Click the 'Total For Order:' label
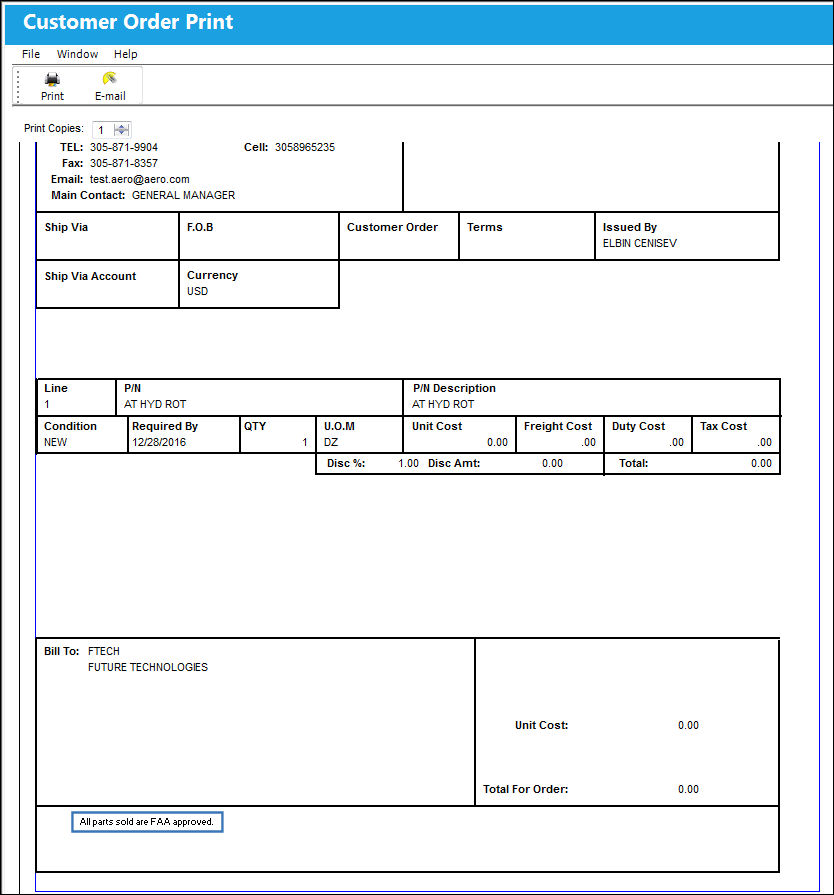This screenshot has height=895, width=834. pyautogui.click(x=526, y=789)
